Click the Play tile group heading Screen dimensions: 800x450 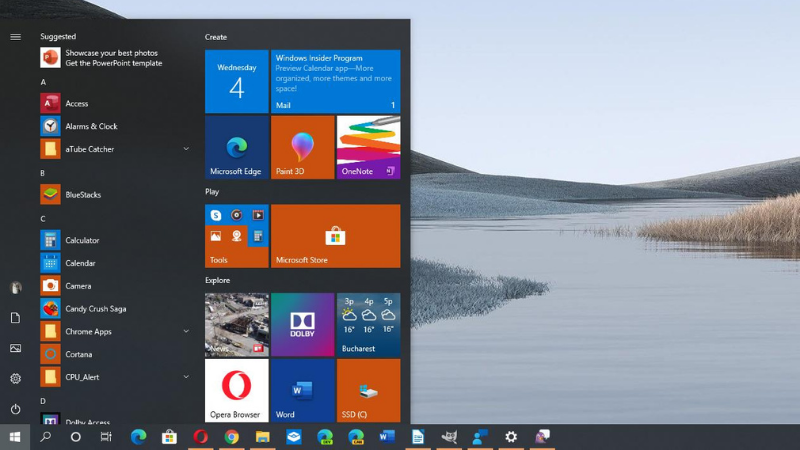pos(212,192)
